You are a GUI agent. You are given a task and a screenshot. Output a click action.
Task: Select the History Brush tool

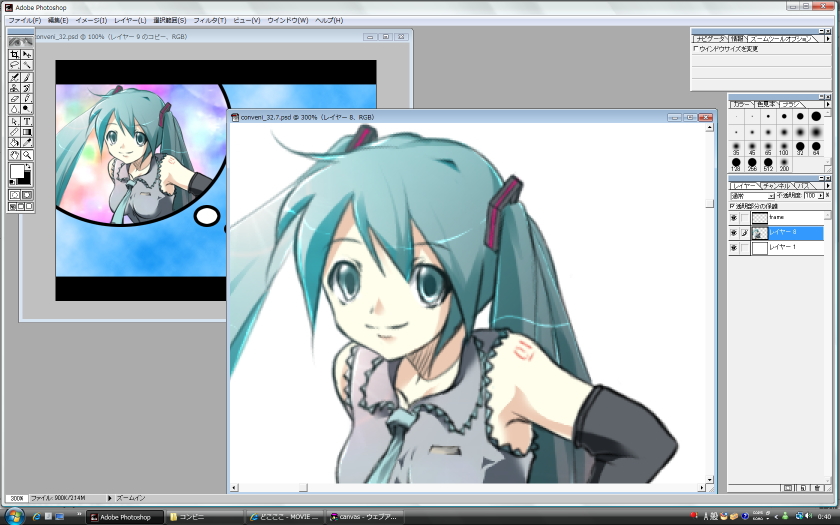click(x=27, y=88)
